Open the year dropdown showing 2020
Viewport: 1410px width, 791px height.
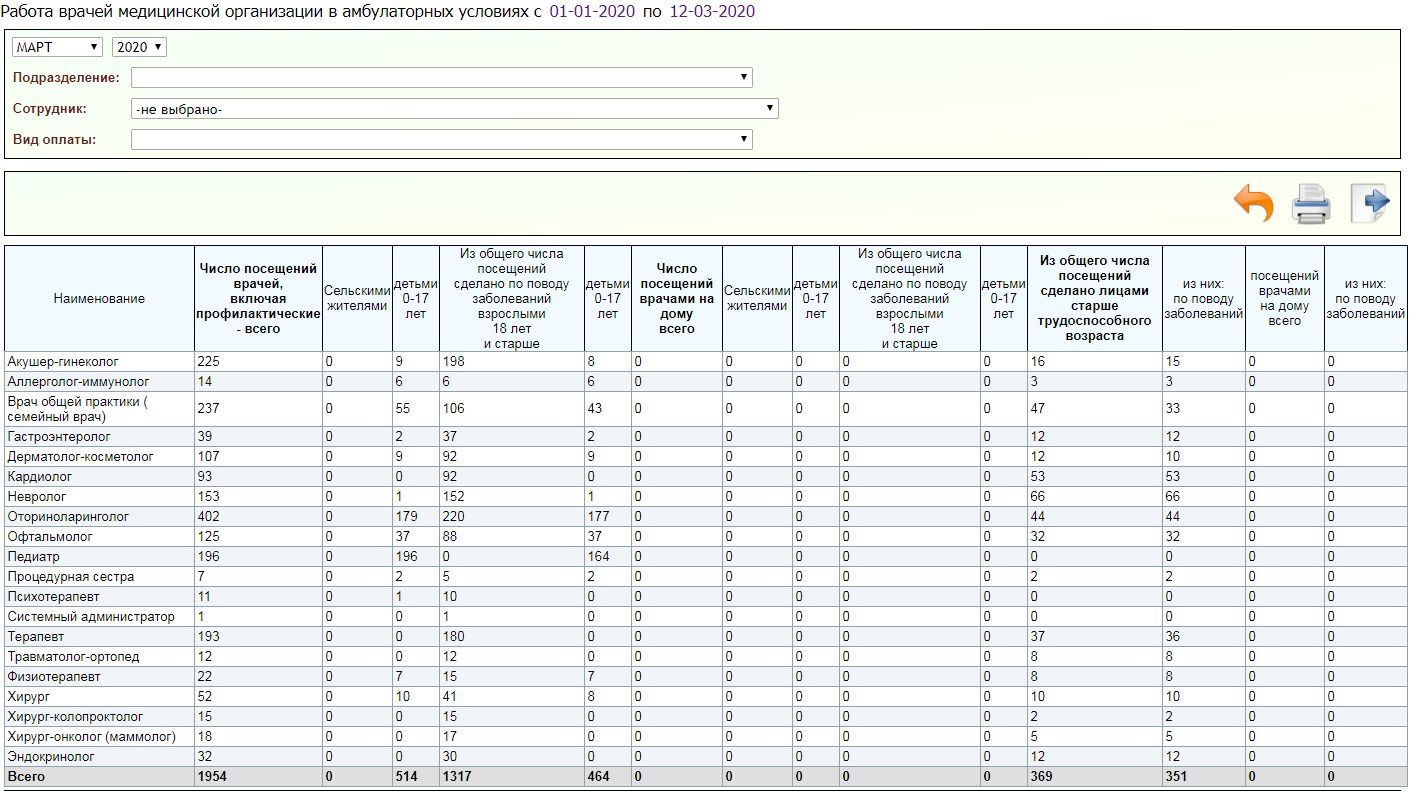click(x=139, y=47)
